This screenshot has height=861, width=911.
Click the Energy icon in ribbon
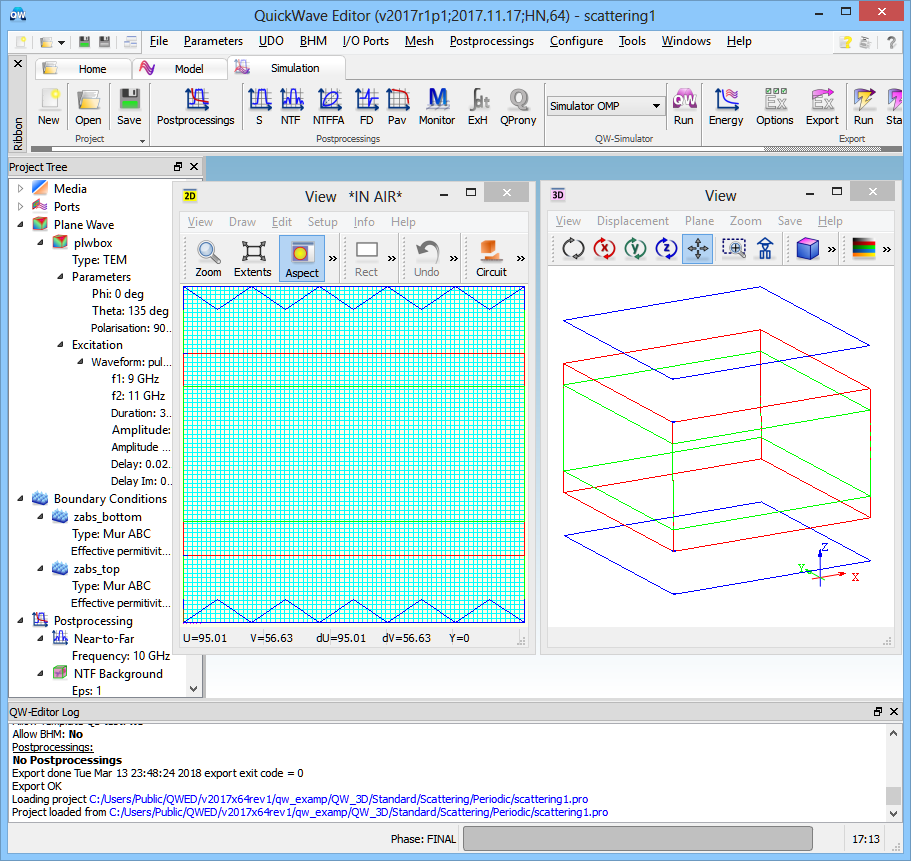pyautogui.click(x=726, y=106)
